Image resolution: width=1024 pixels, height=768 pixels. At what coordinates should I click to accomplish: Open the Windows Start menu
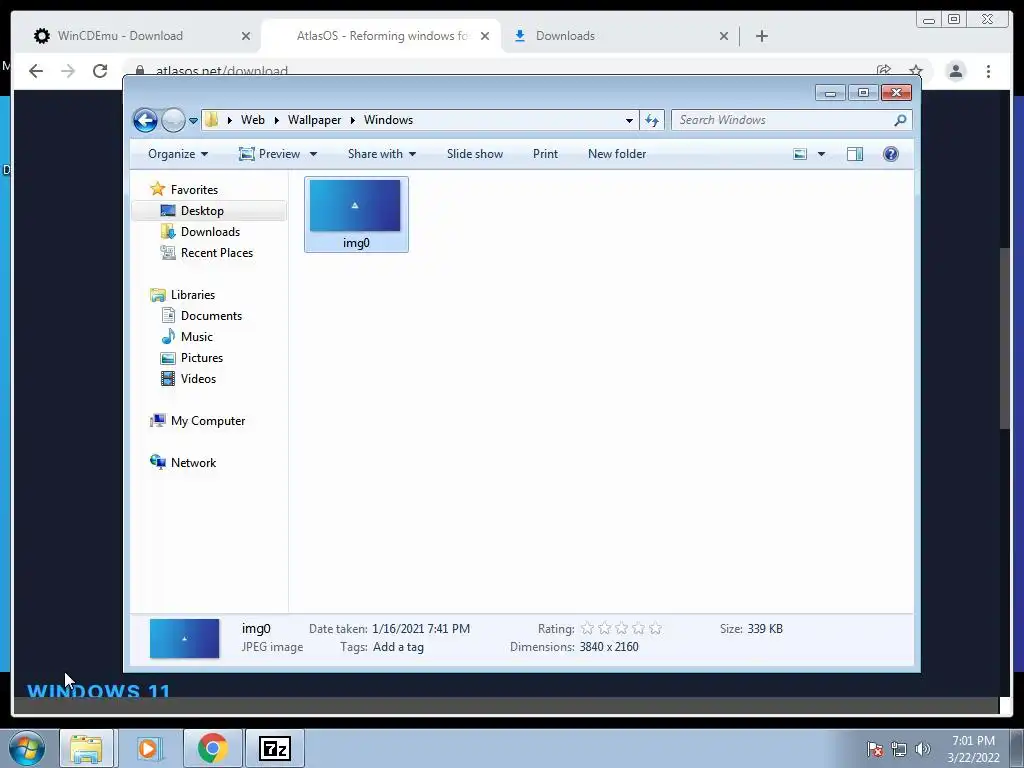[x=27, y=749]
